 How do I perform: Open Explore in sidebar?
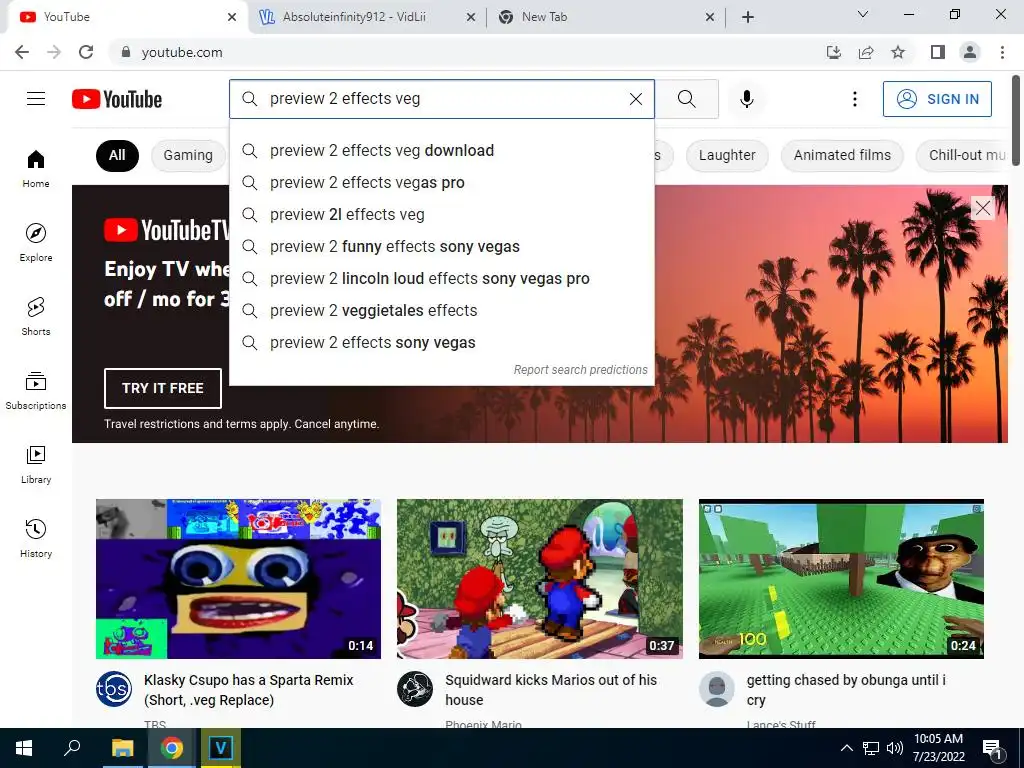(36, 242)
